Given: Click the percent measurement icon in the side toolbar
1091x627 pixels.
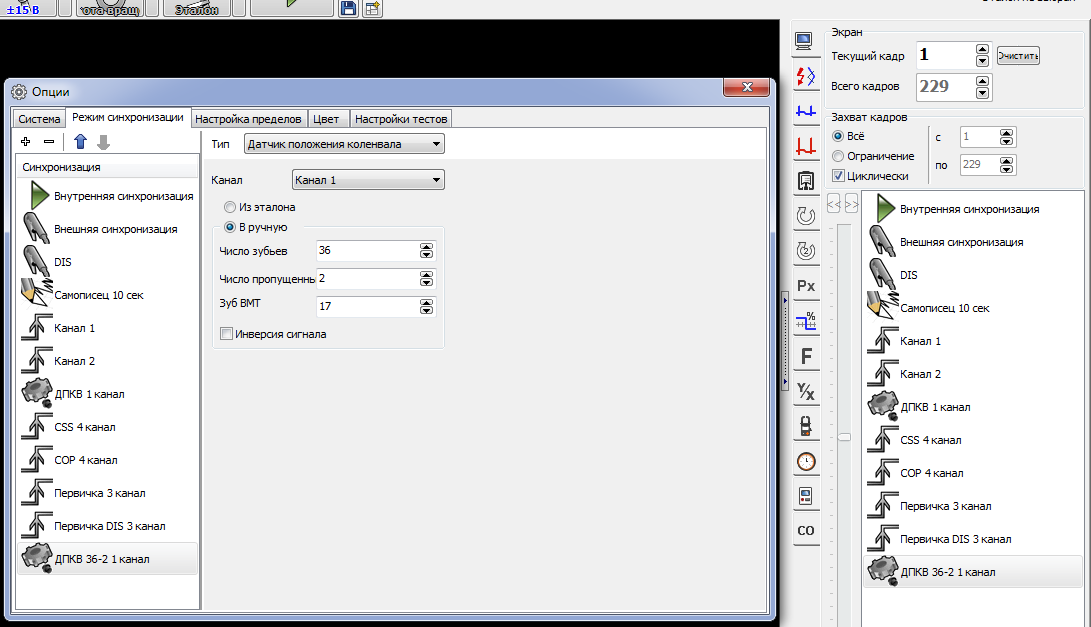Looking at the screenshot, I should 806,321.
